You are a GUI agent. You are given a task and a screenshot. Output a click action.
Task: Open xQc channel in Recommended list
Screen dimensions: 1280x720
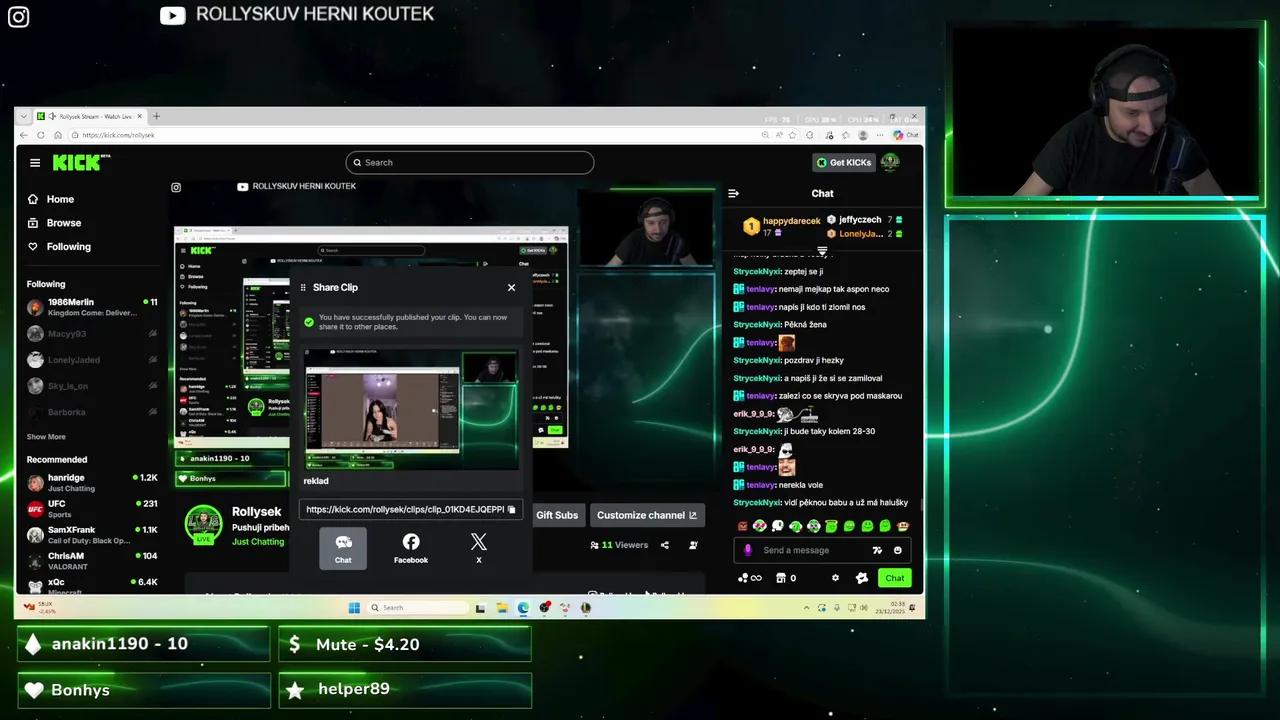coord(92,586)
